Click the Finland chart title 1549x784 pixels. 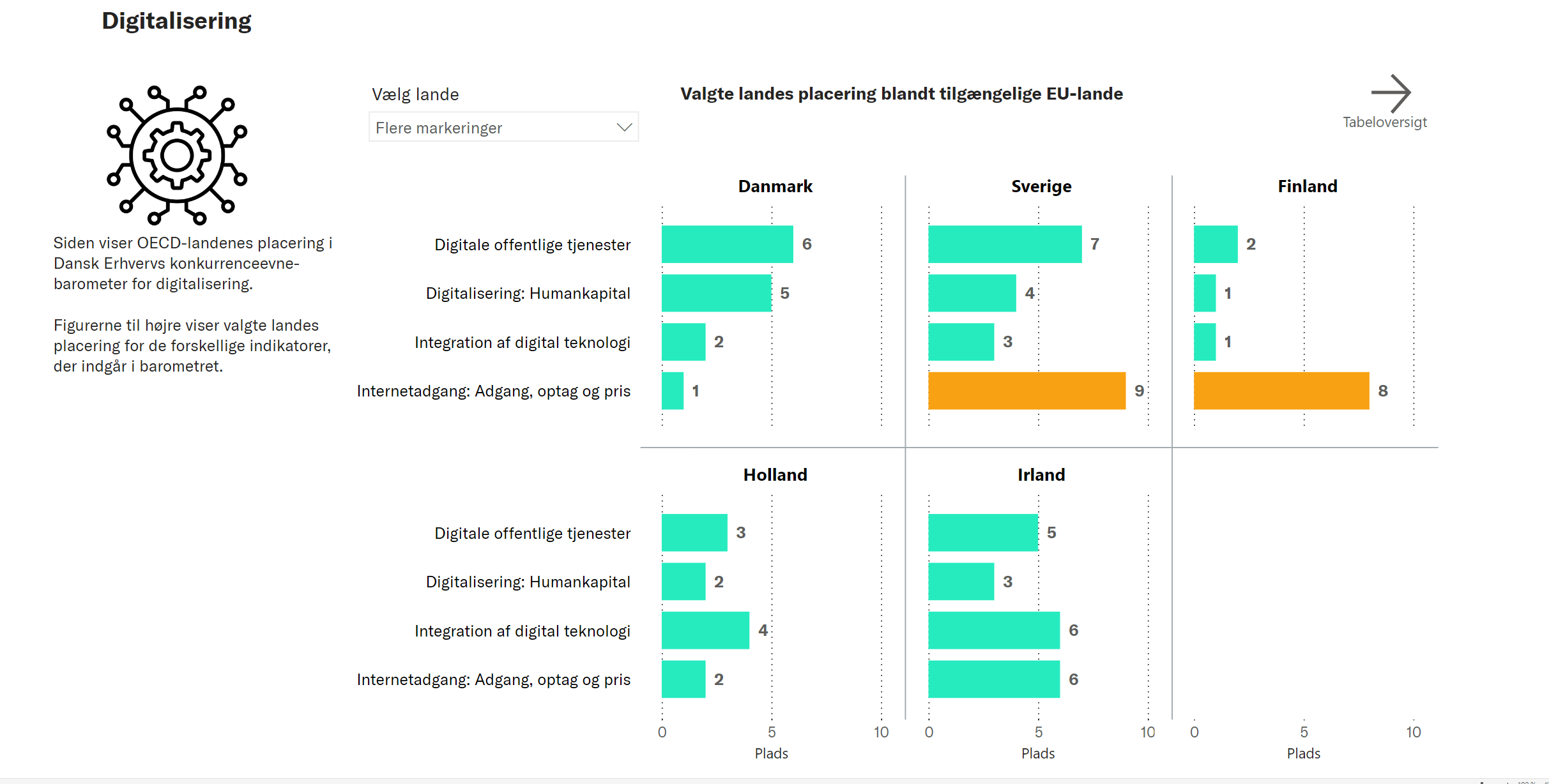(1307, 186)
